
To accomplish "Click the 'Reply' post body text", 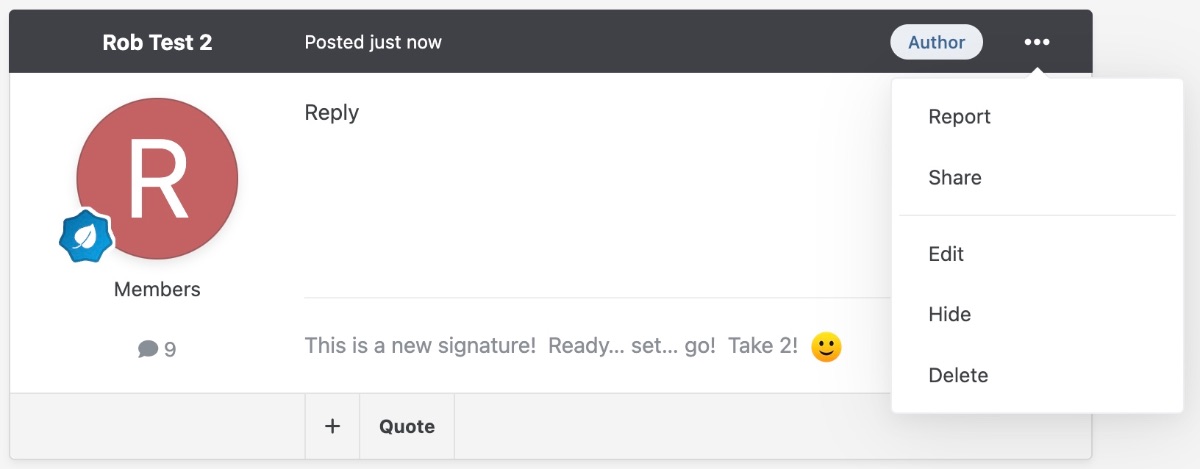I will click(332, 113).
